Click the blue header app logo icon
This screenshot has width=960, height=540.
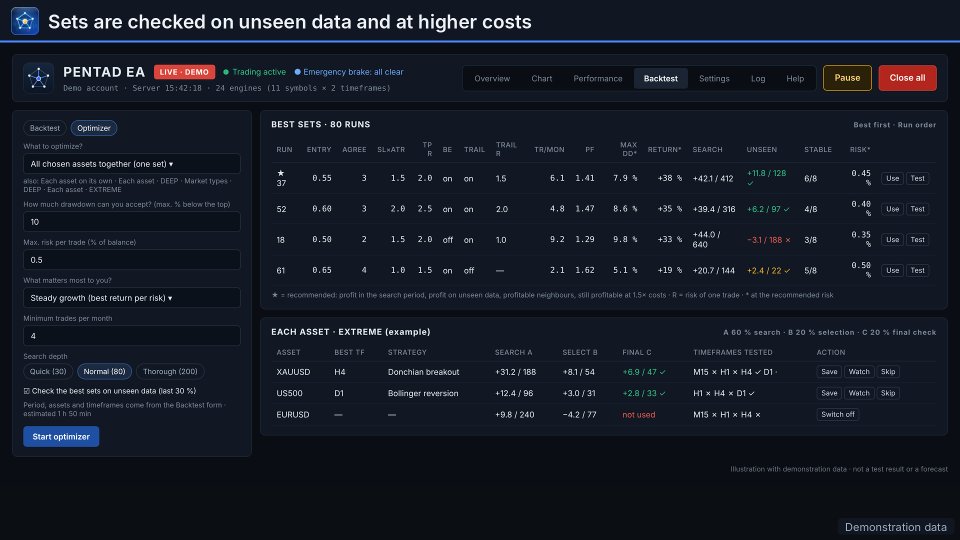(25, 21)
